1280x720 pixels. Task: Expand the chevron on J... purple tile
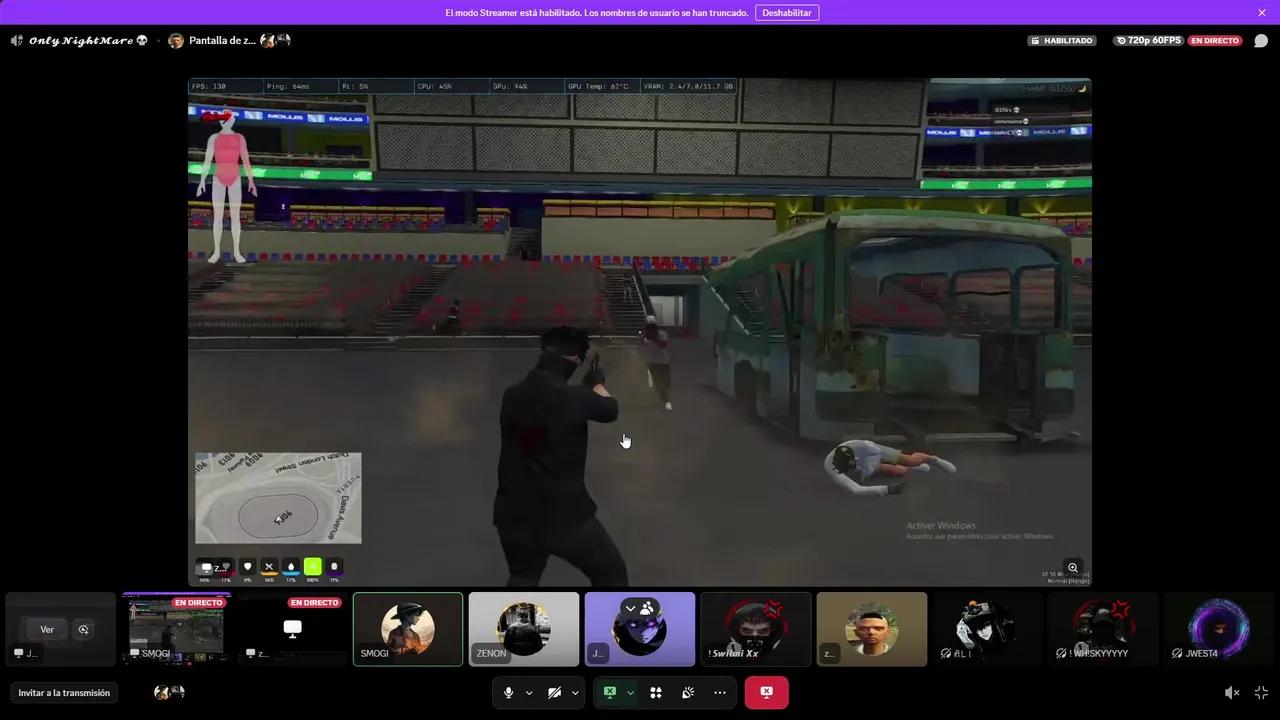point(630,608)
